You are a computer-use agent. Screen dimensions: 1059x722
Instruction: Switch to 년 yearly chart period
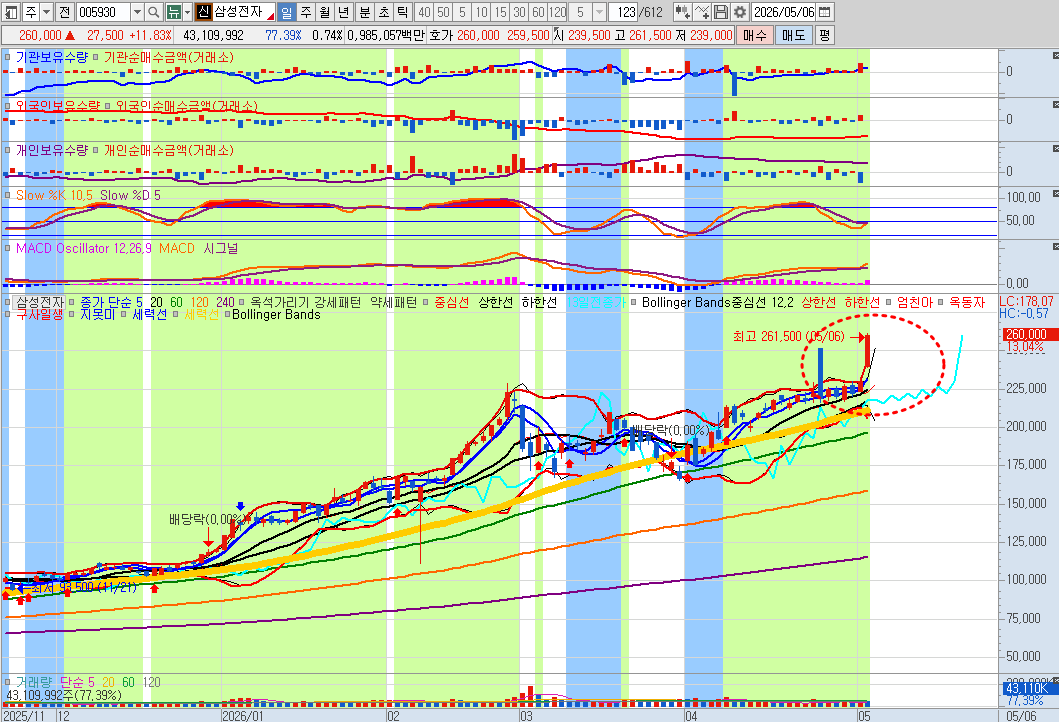click(x=344, y=11)
